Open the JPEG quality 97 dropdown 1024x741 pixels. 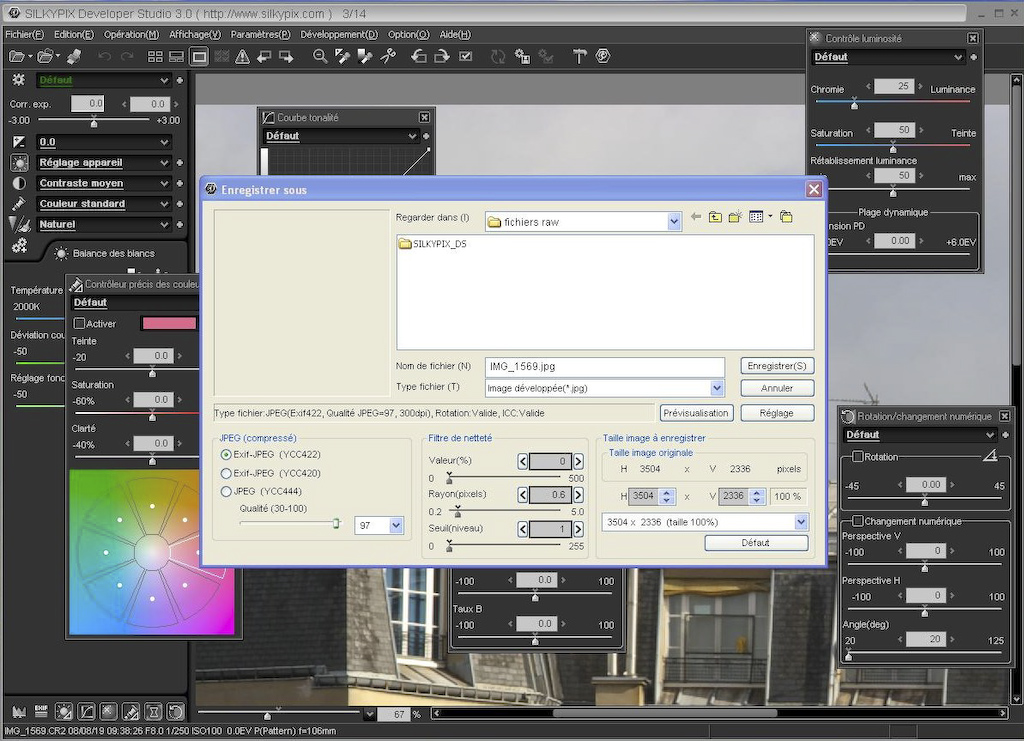[x=396, y=525]
